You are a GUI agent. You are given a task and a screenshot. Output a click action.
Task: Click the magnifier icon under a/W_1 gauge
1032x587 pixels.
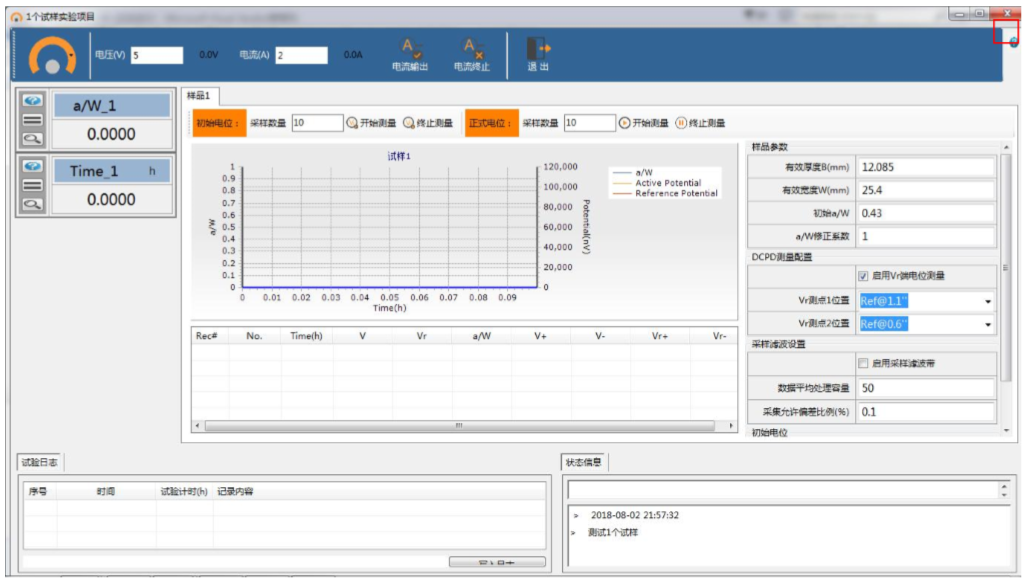tap(33, 139)
